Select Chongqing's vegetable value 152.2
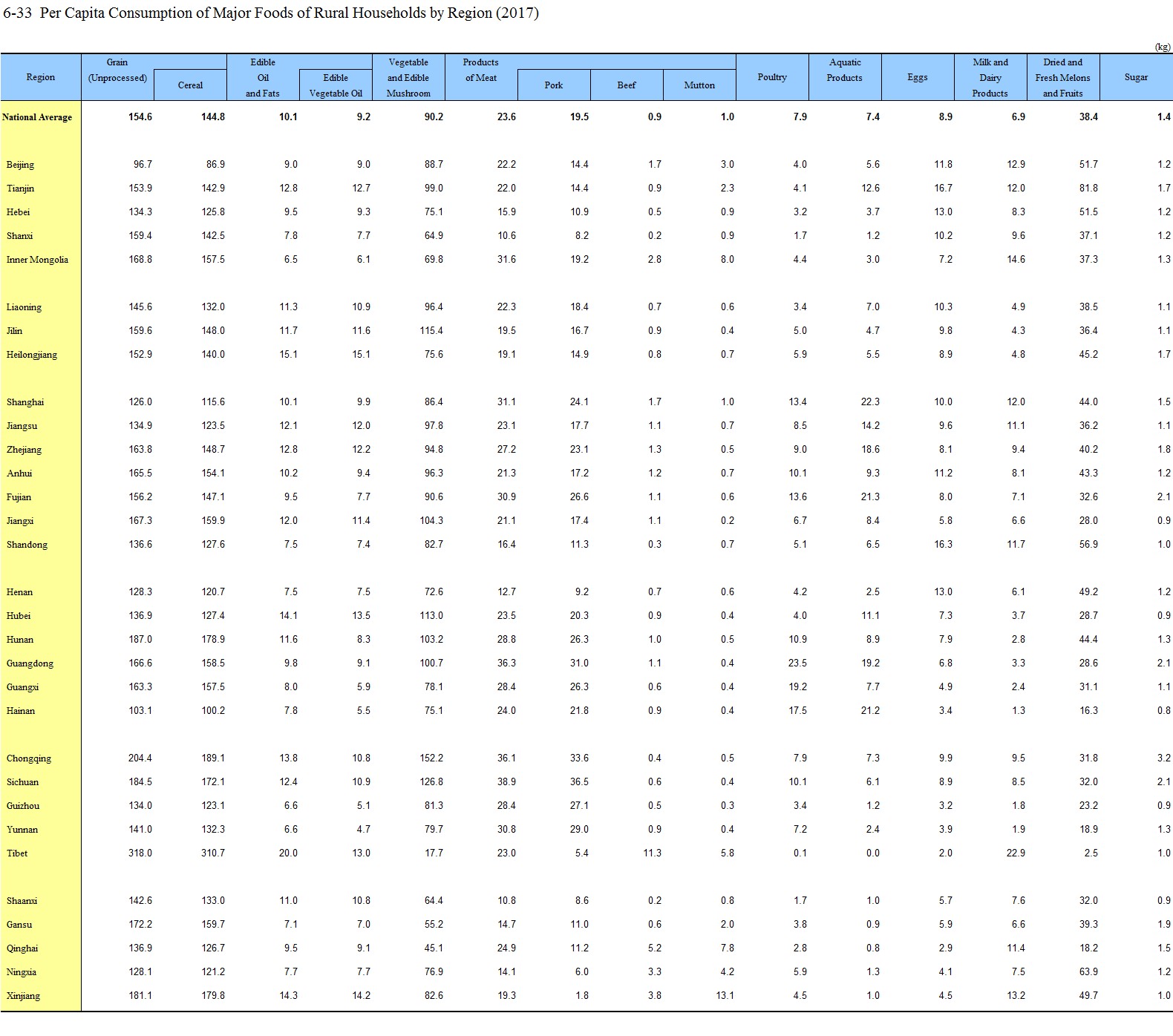 (x=431, y=758)
